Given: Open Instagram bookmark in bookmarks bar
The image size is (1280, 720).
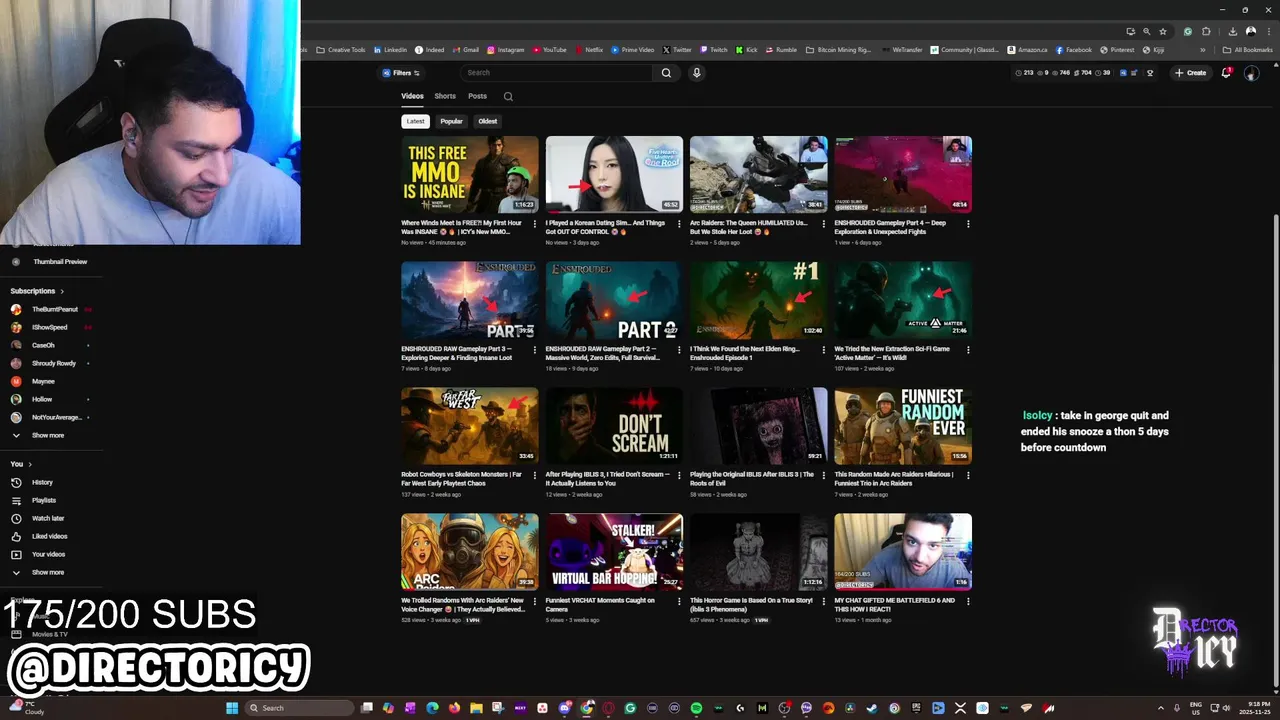Looking at the screenshot, I should pyautogui.click(x=505, y=50).
